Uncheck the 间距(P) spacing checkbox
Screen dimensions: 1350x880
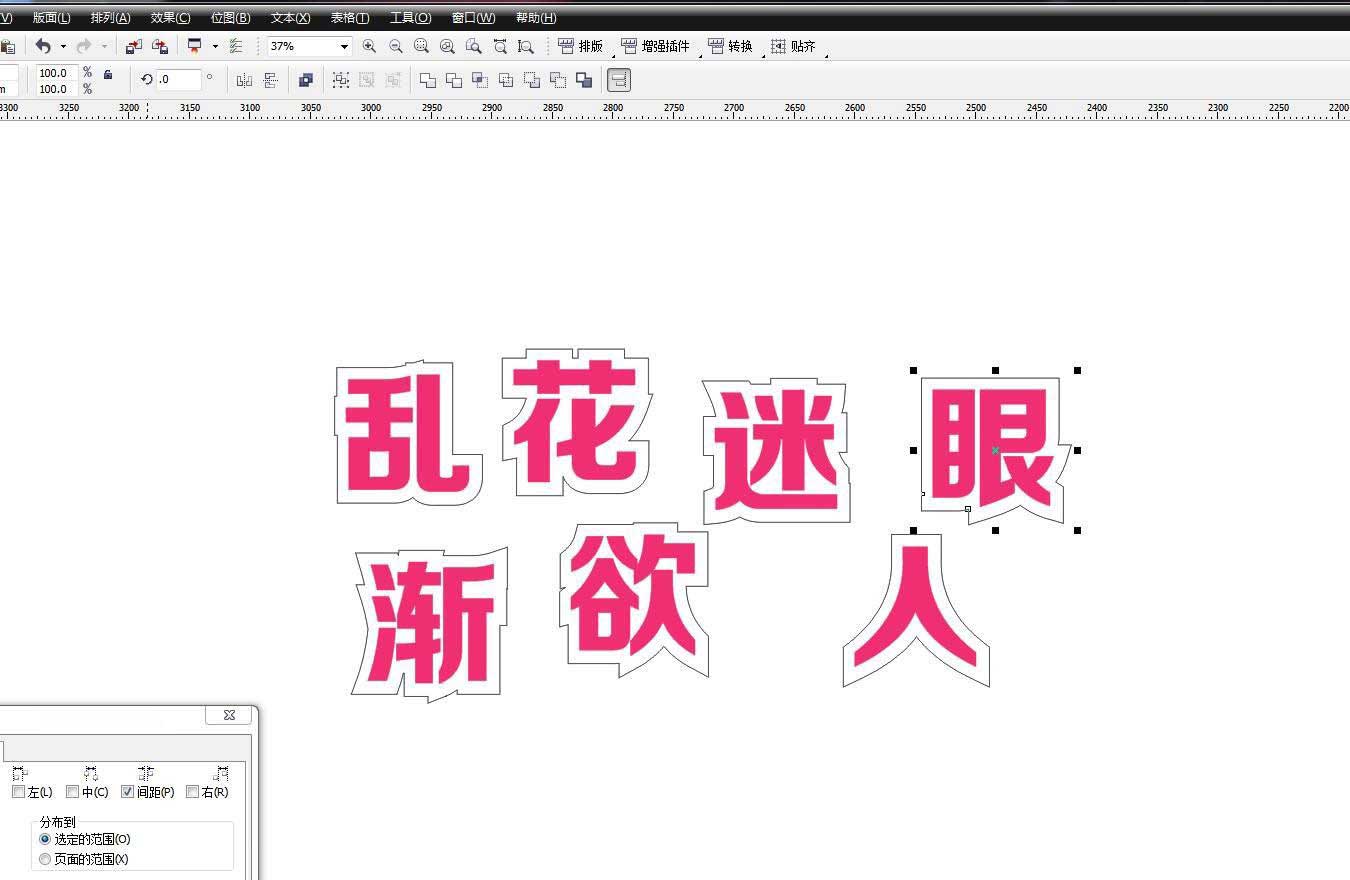coord(128,791)
